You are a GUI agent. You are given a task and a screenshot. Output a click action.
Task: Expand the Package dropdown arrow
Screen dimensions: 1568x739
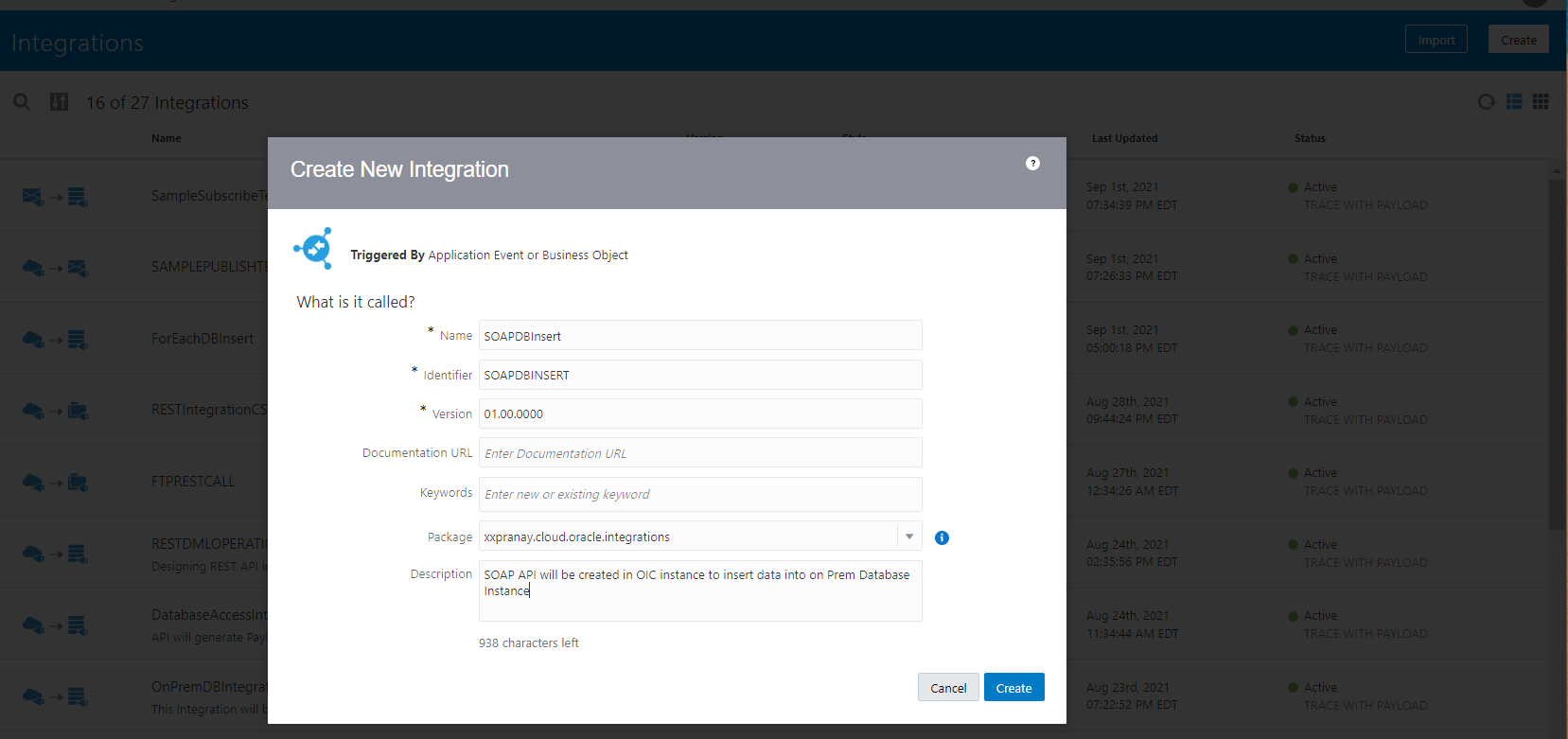tap(909, 537)
